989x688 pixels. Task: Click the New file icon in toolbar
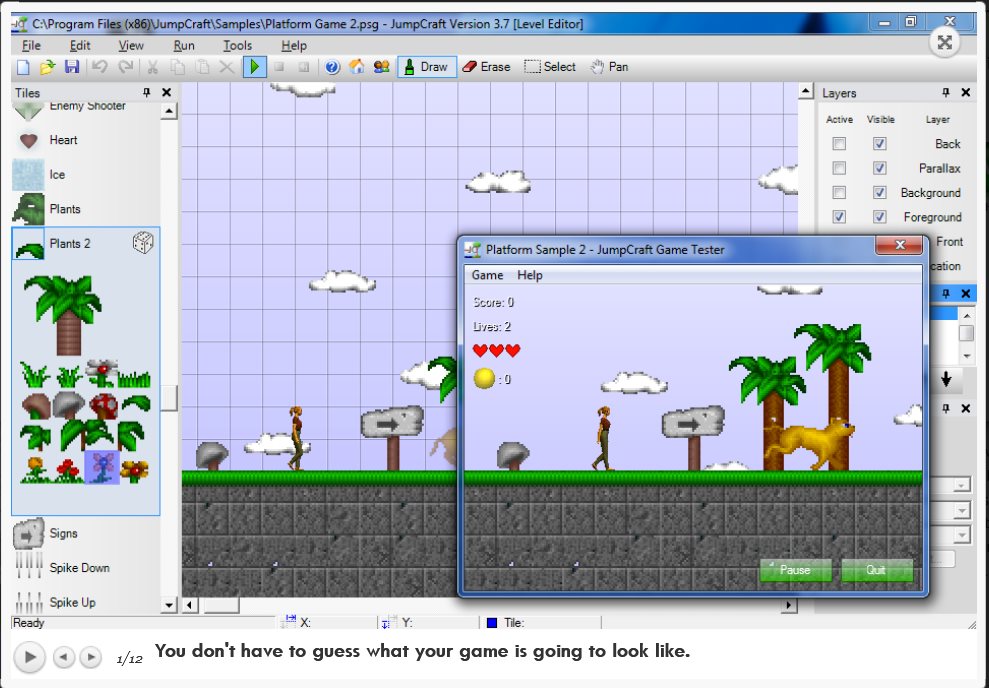tap(23, 67)
